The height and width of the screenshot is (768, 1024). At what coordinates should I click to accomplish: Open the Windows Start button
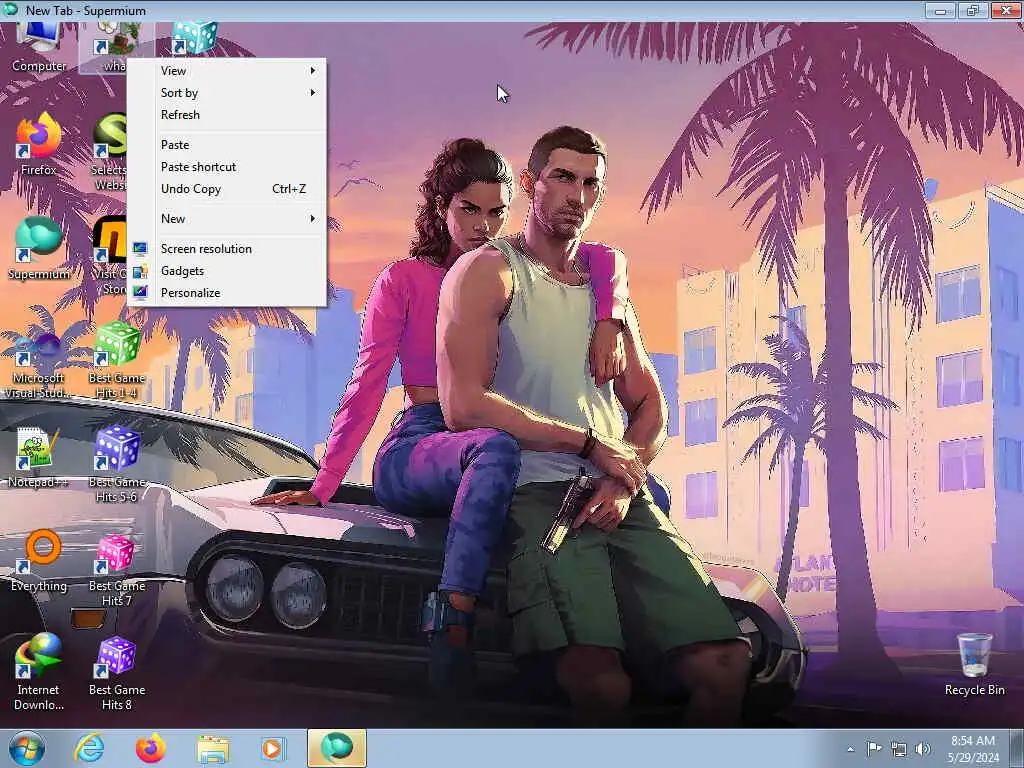(x=27, y=748)
